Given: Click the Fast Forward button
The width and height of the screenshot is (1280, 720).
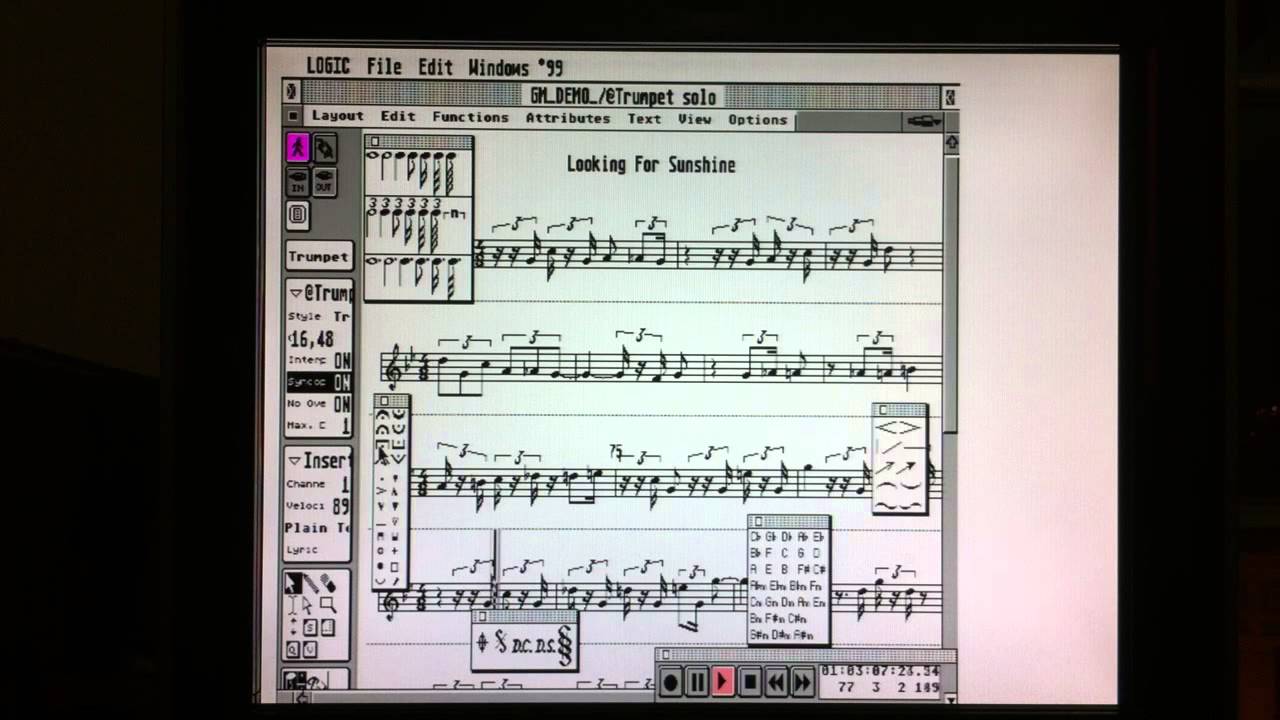Looking at the screenshot, I should click(802, 683).
